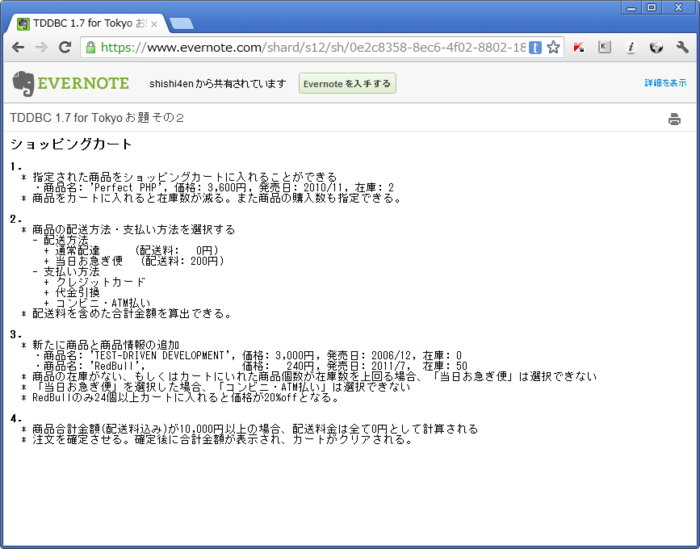Viewport: 700px width, 549px height.
Task: Click note title 'TDDBC 1.7 for Tokyo お題その2'
Action: point(97,118)
